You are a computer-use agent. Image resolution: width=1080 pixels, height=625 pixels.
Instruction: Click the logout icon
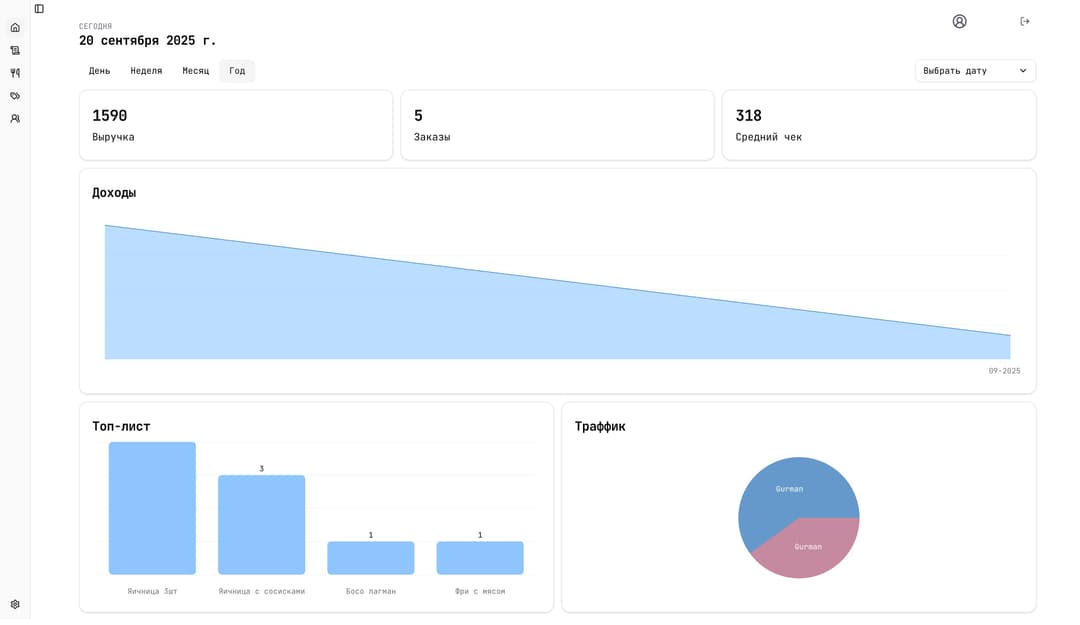(1024, 21)
